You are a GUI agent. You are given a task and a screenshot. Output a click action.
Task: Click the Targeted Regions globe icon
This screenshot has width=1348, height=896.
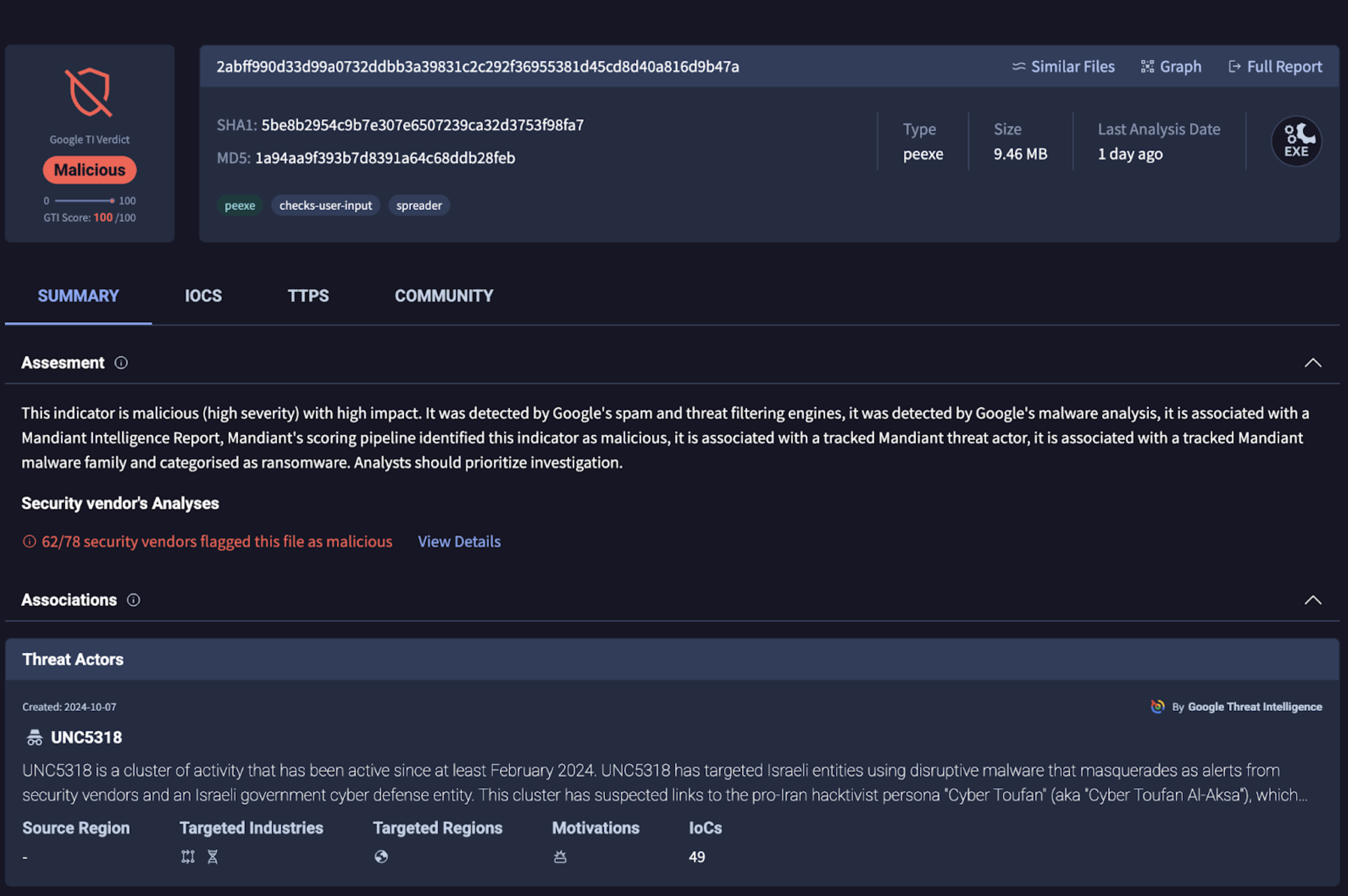tap(381, 856)
